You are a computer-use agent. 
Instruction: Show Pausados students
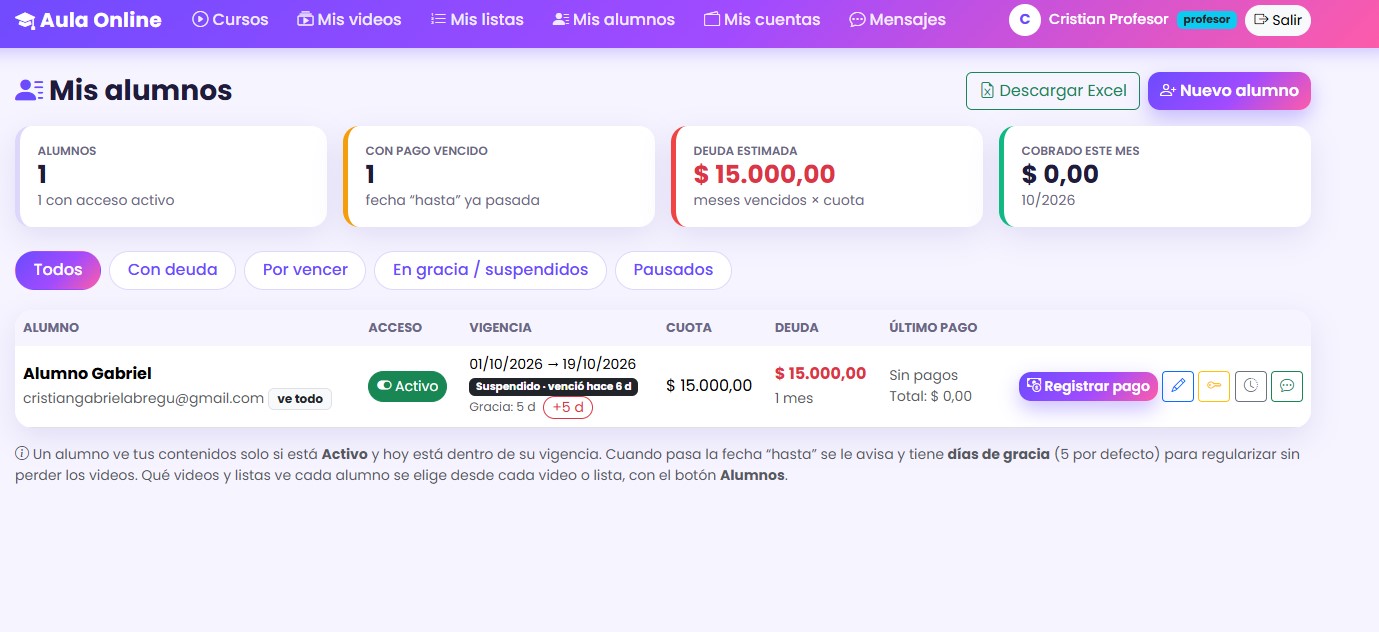[673, 270]
